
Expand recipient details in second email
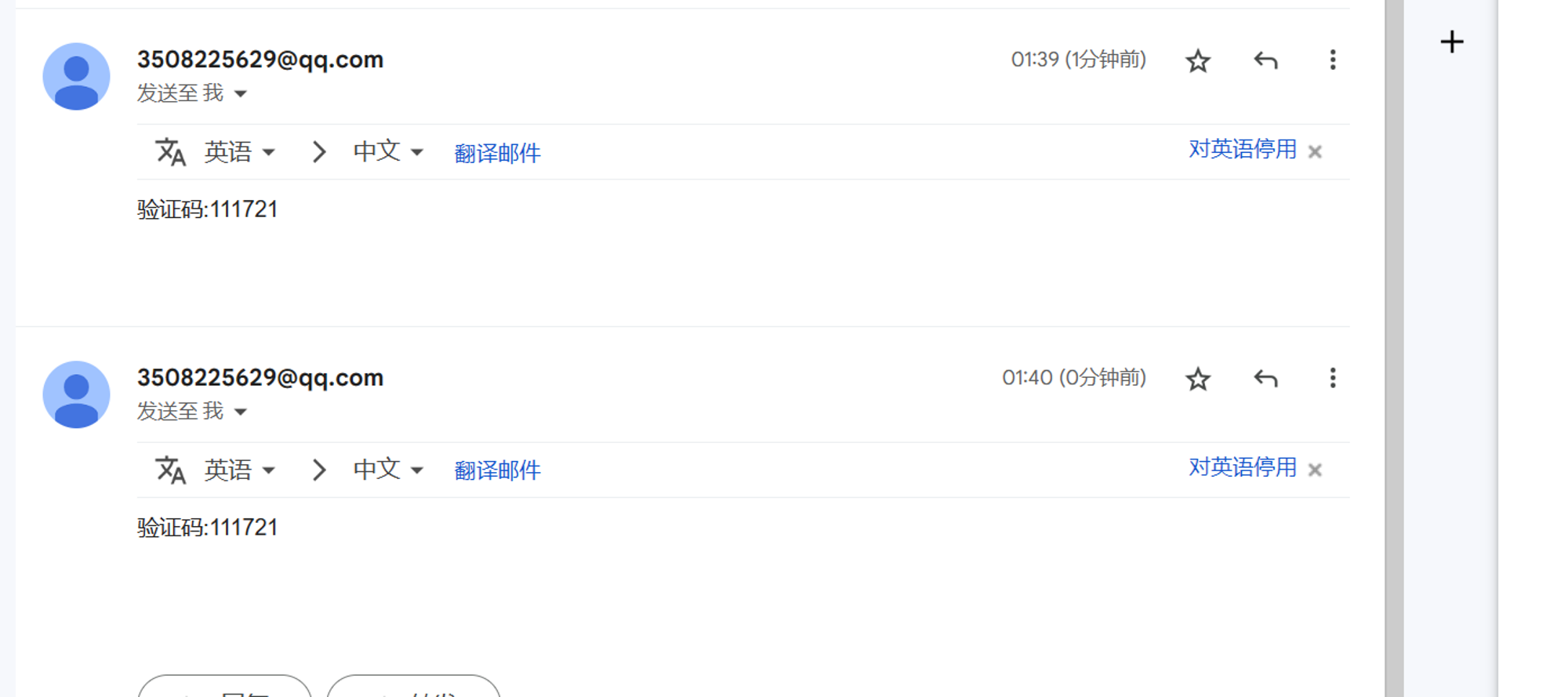click(241, 412)
